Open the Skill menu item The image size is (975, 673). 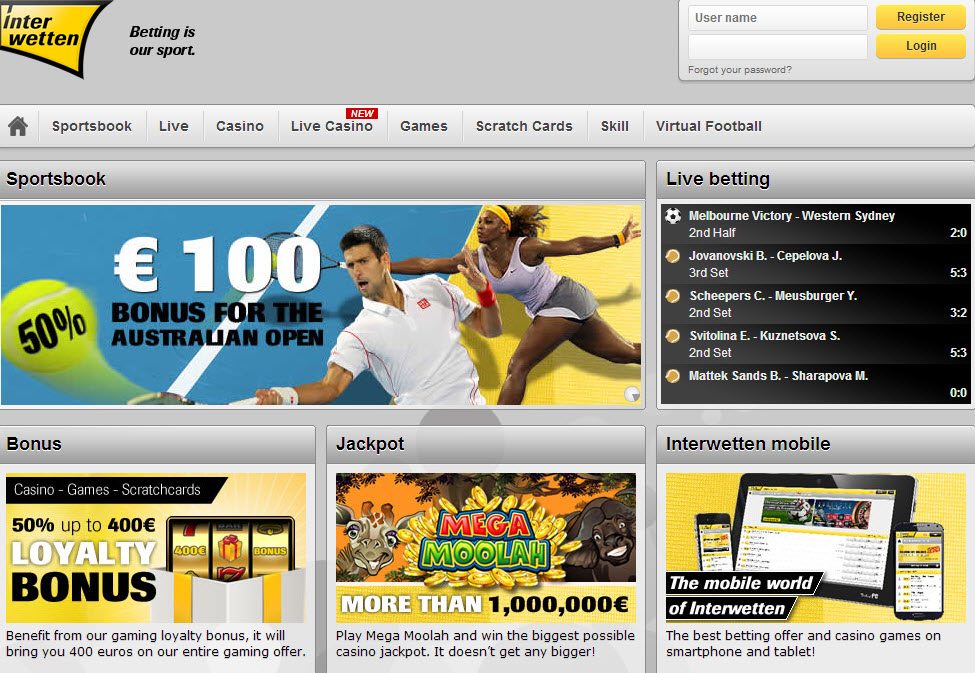pos(615,126)
